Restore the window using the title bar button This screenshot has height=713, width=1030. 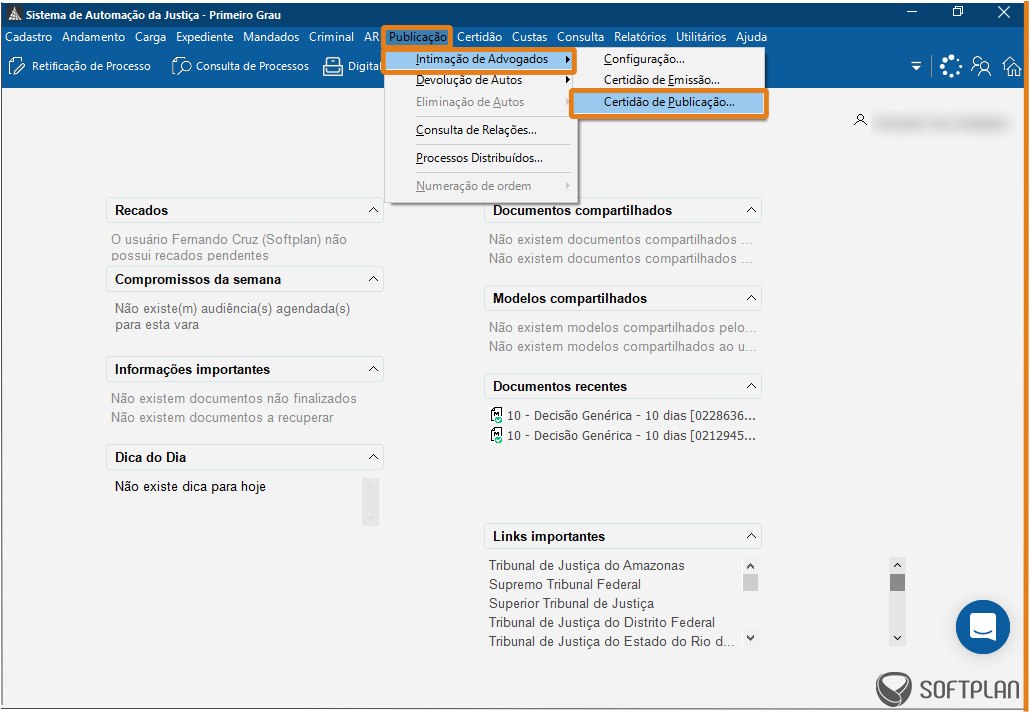point(958,12)
